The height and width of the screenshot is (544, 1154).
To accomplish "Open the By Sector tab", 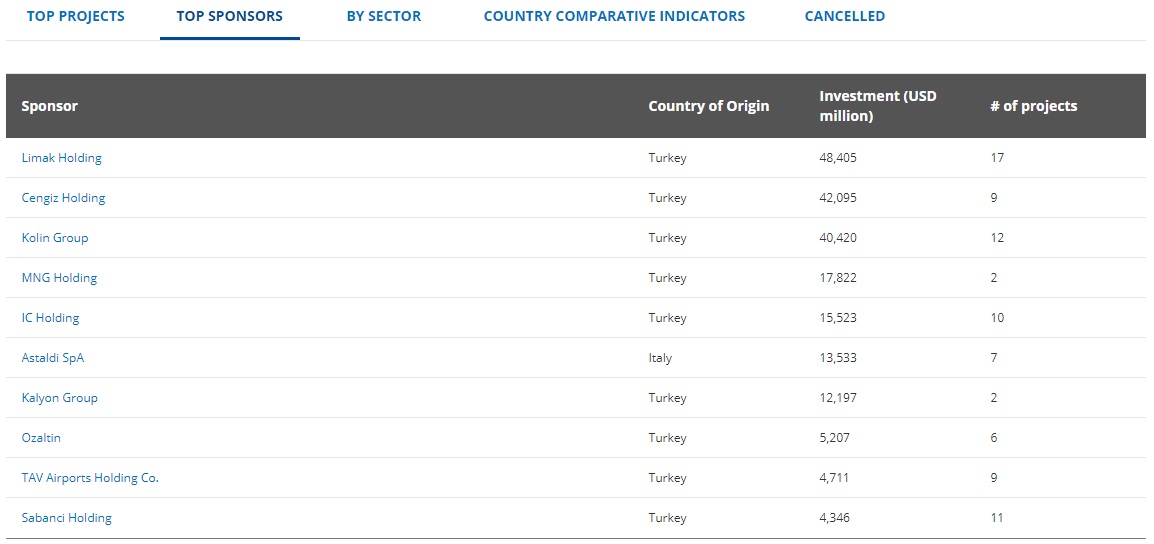I will point(384,16).
